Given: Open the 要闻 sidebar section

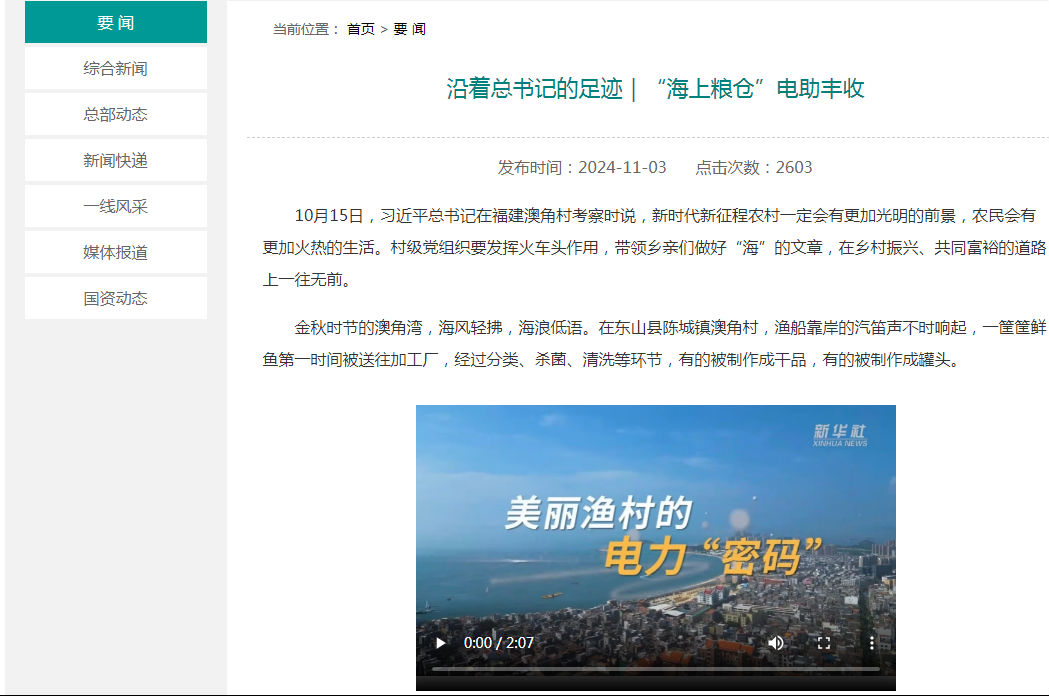Looking at the screenshot, I should click(x=116, y=23).
